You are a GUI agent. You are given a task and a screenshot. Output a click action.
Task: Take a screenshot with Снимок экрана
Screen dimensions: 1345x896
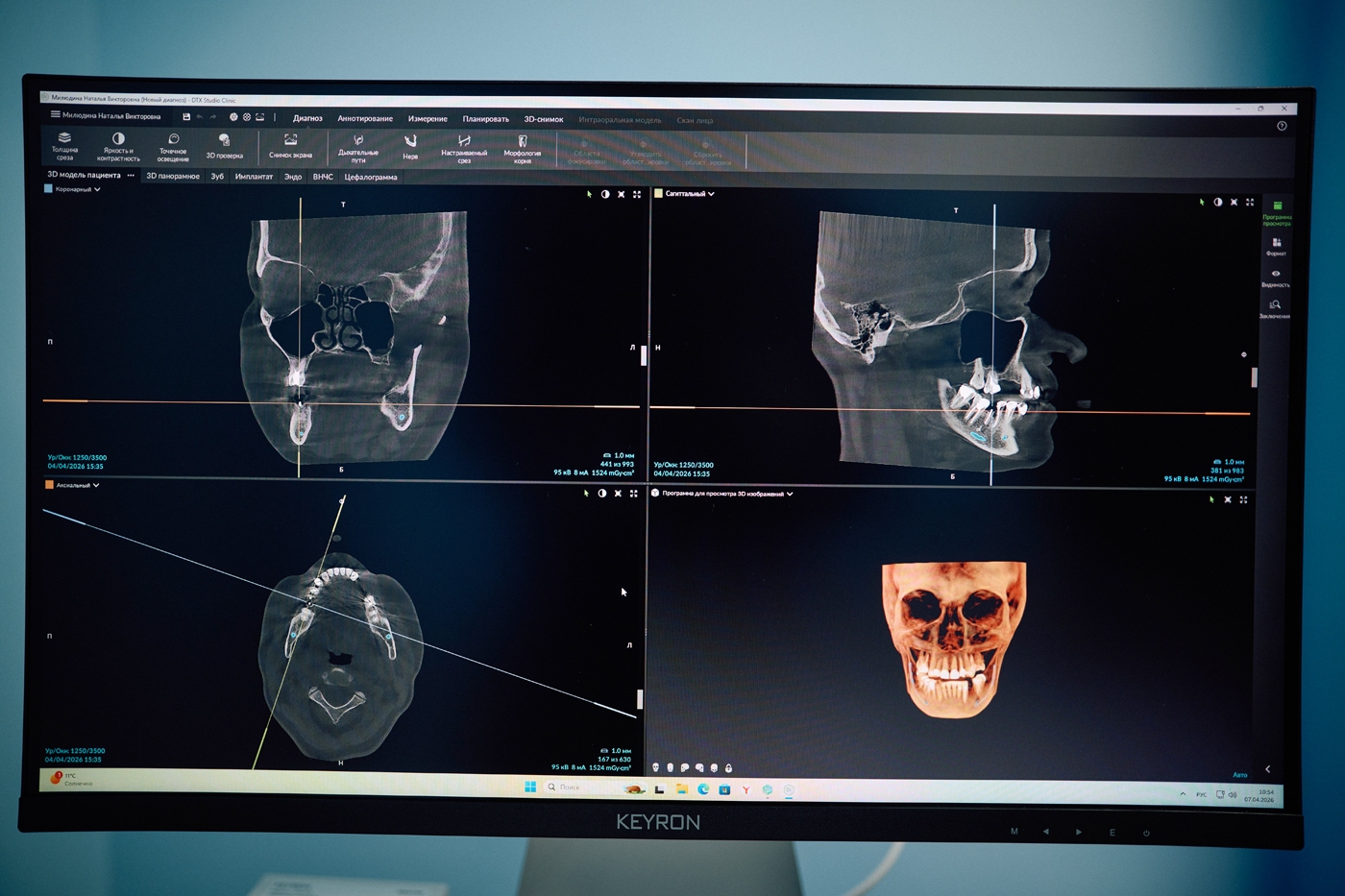tap(290, 145)
